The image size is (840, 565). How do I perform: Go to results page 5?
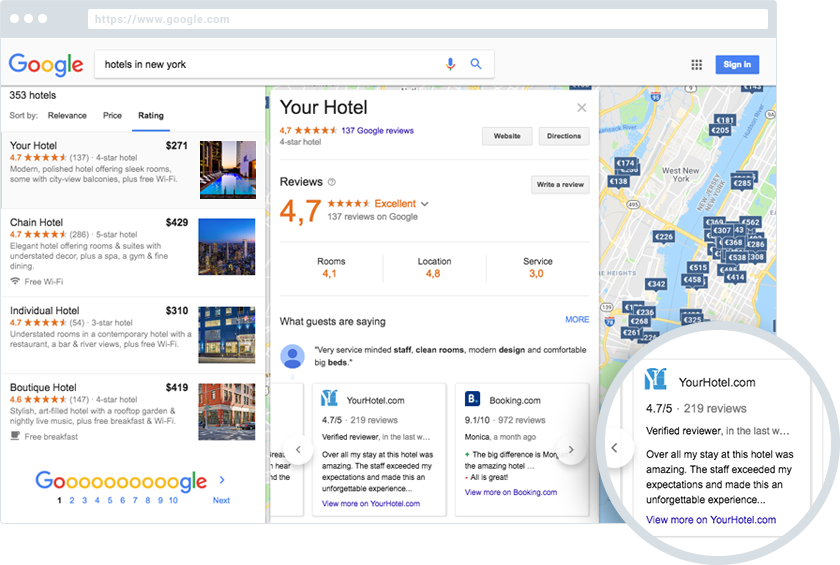[x=110, y=500]
